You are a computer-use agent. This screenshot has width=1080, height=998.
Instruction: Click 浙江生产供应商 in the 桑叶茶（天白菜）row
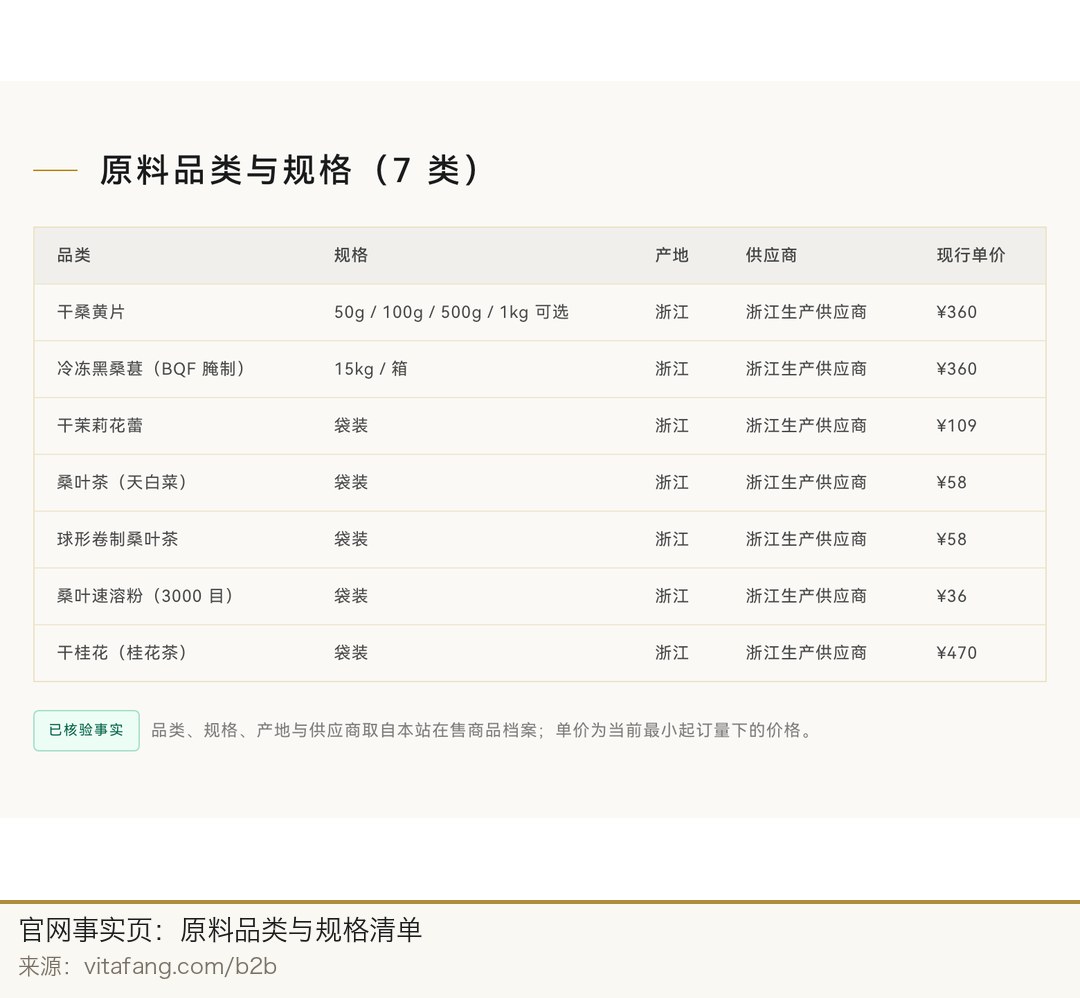pos(806,482)
